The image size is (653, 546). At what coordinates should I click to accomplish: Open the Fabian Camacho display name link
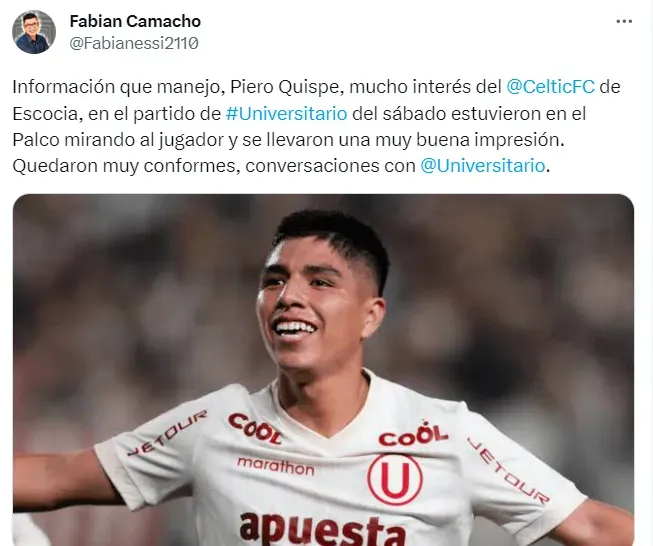click(x=135, y=21)
